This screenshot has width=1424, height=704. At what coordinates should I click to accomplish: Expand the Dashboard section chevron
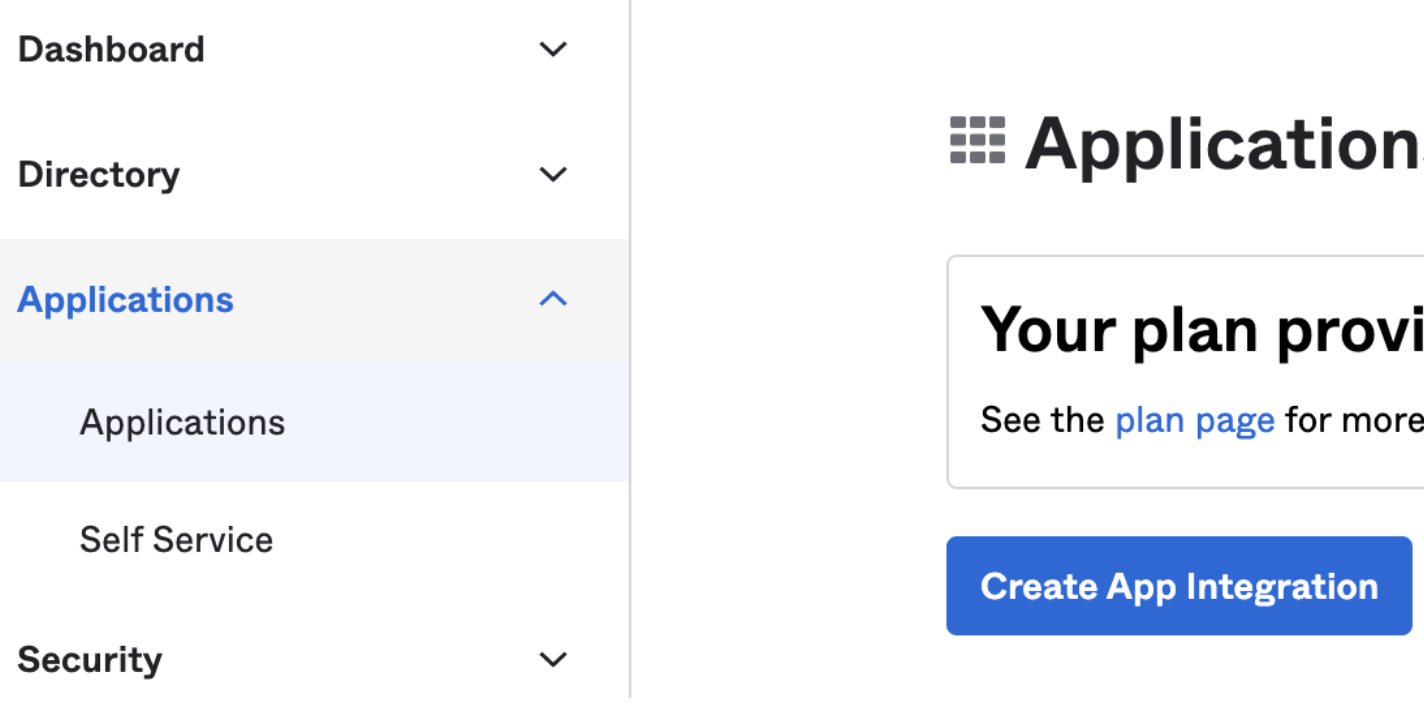pyautogui.click(x=553, y=49)
